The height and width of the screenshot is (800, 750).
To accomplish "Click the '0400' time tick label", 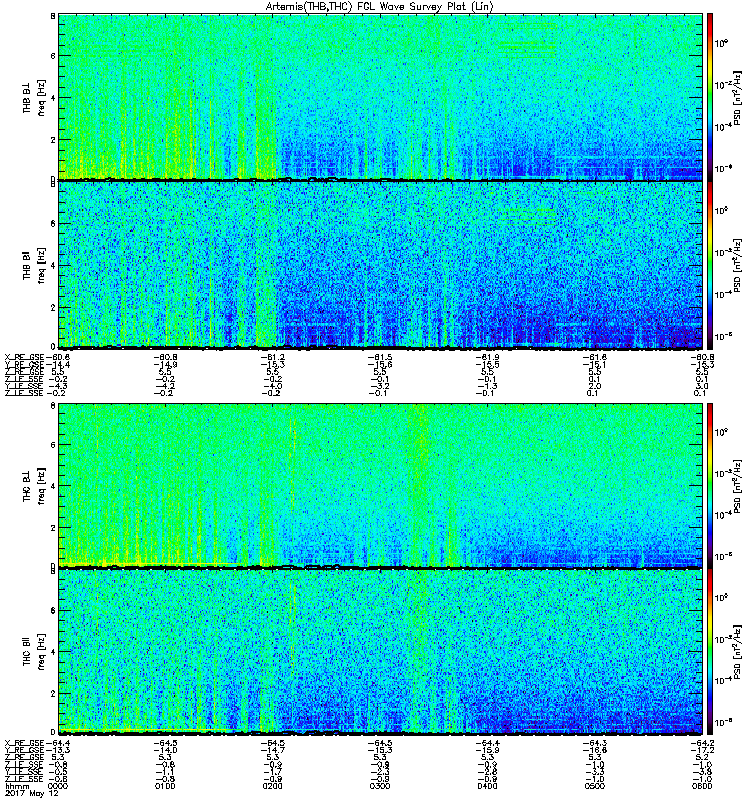I will pos(487,786).
